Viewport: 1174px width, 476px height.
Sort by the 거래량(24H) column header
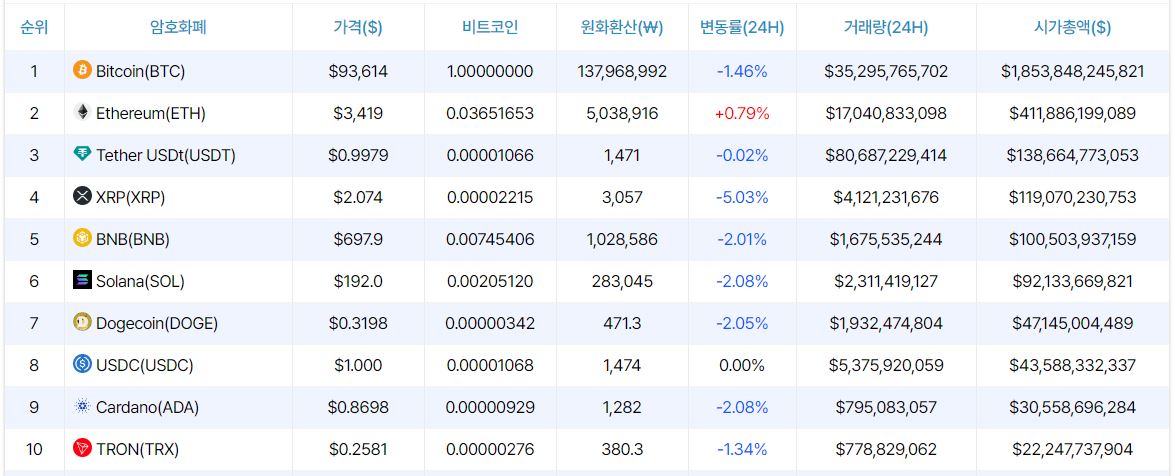[886, 28]
